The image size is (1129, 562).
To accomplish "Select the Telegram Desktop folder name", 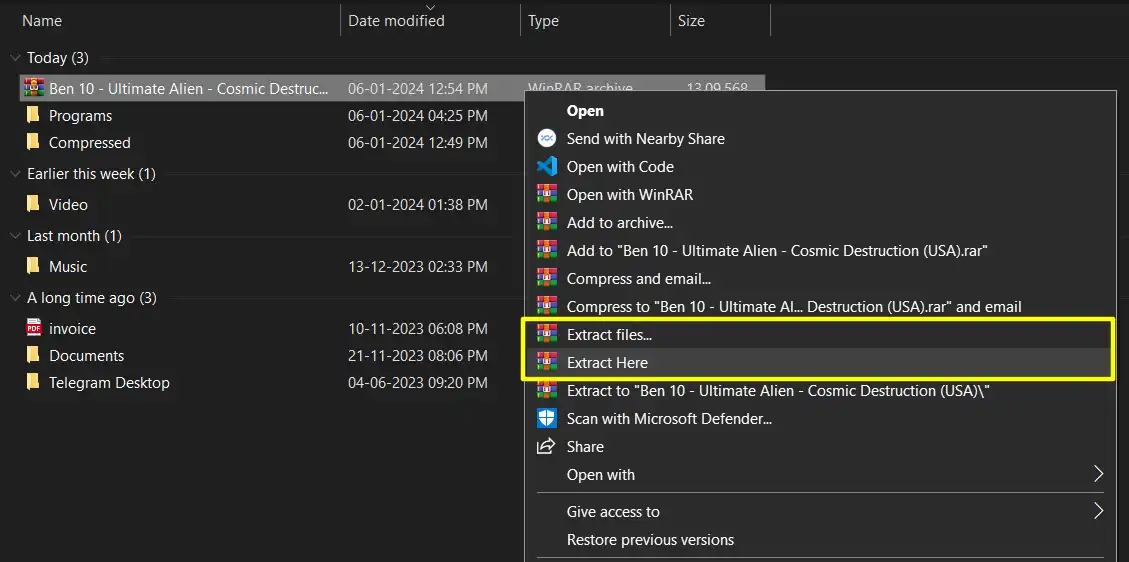I will coord(109,383).
